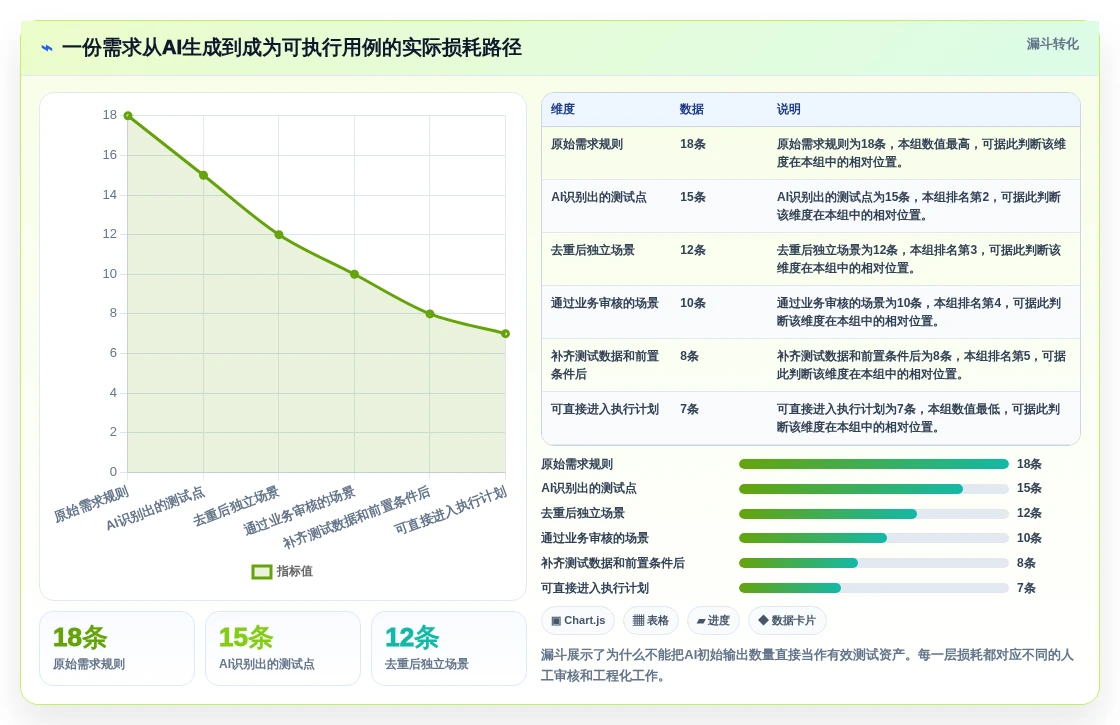1120x725 pixels.
Task: Select the 进度 chip
Action: click(x=713, y=620)
